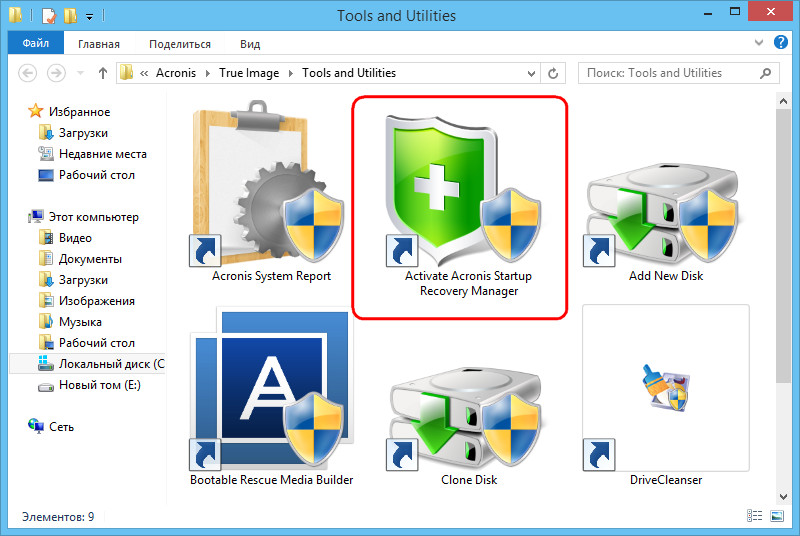Select Activate Acronis Startup Recovery Manager shield icon

pyautogui.click(x=462, y=190)
